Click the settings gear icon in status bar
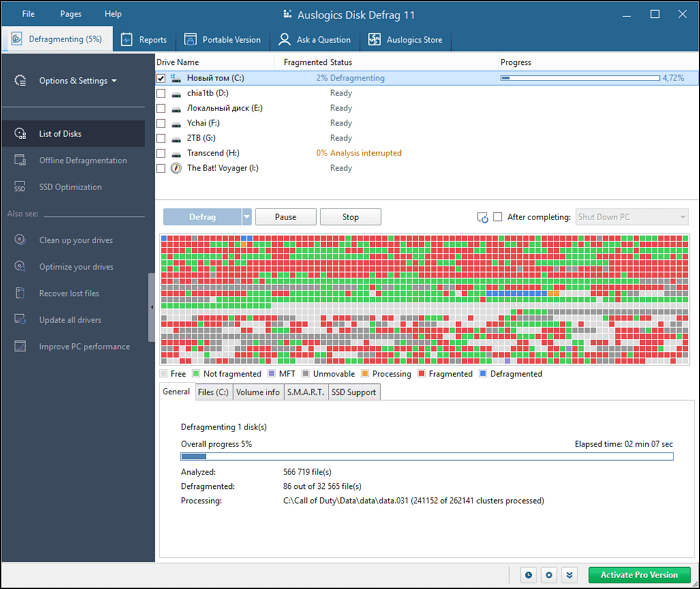Image resolution: width=700 pixels, height=589 pixels. tap(549, 575)
